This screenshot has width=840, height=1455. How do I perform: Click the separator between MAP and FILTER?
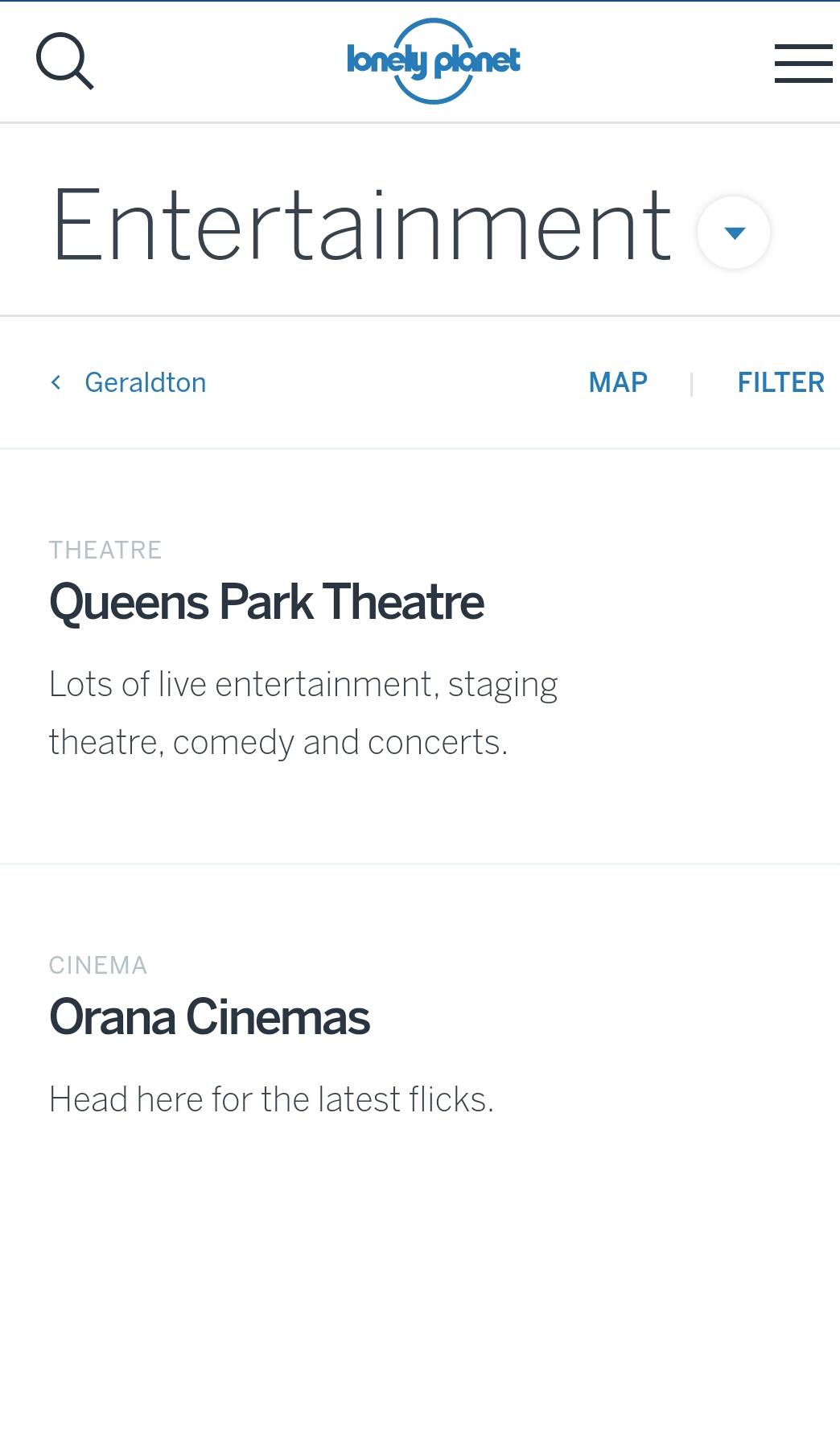click(x=691, y=384)
